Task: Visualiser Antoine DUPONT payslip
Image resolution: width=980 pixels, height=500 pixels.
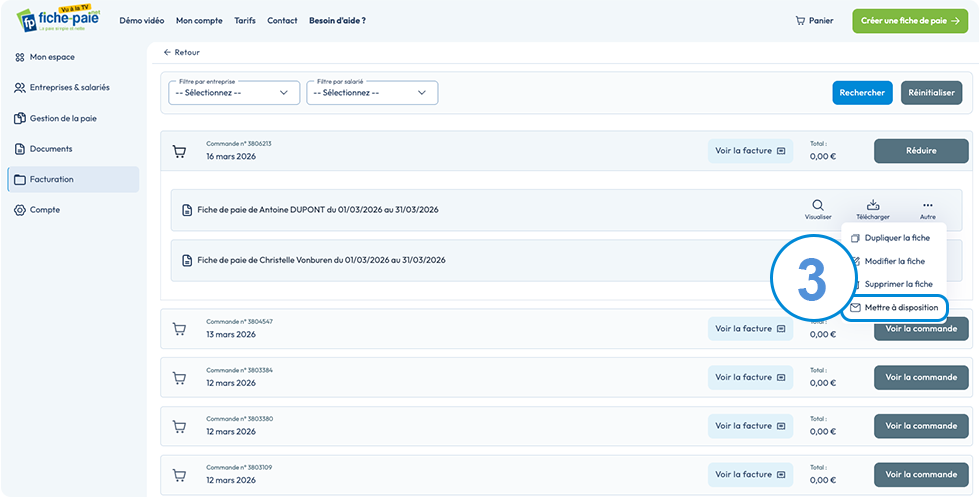Action: (818, 210)
